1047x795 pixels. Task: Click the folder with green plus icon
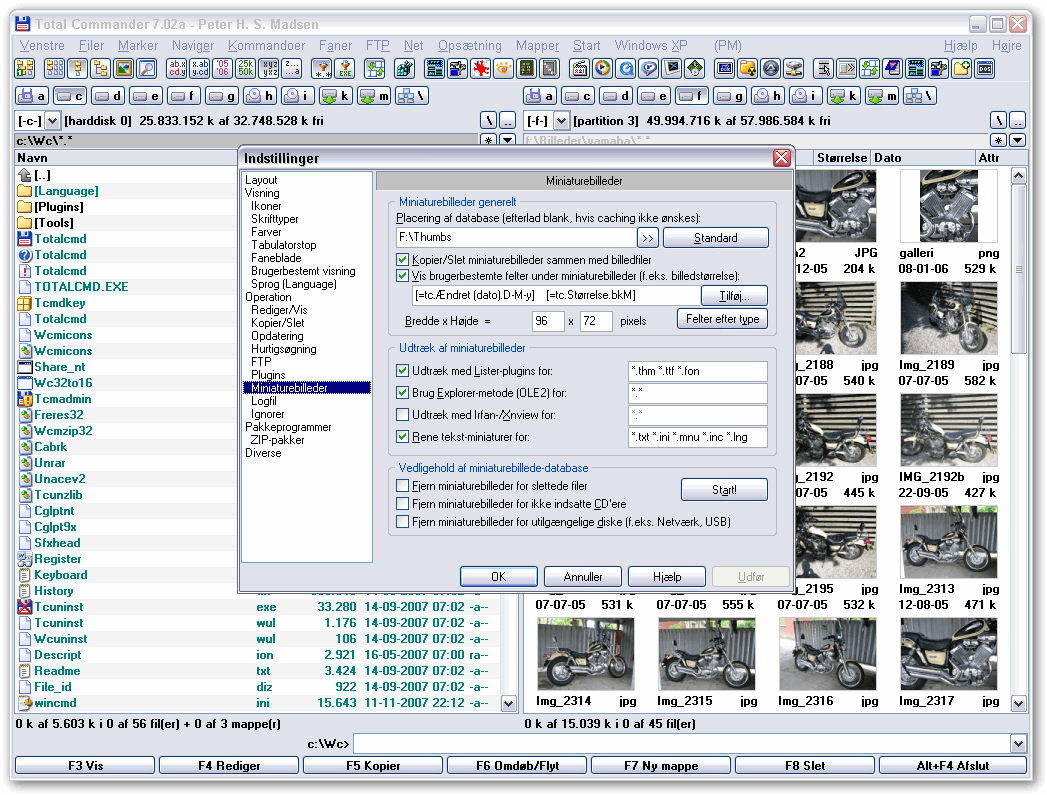click(962, 68)
